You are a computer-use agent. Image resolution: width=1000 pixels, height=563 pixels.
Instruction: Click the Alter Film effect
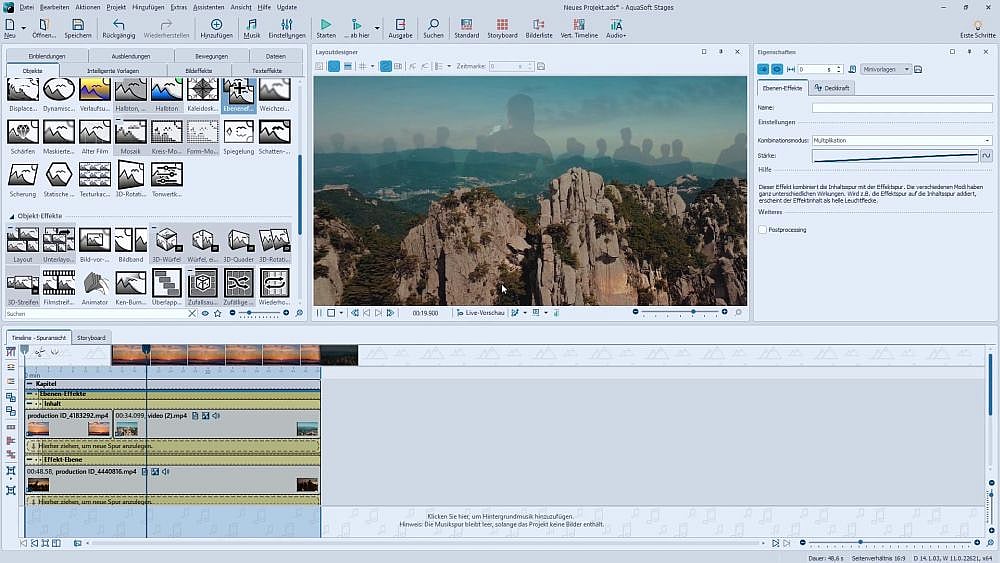click(95, 132)
